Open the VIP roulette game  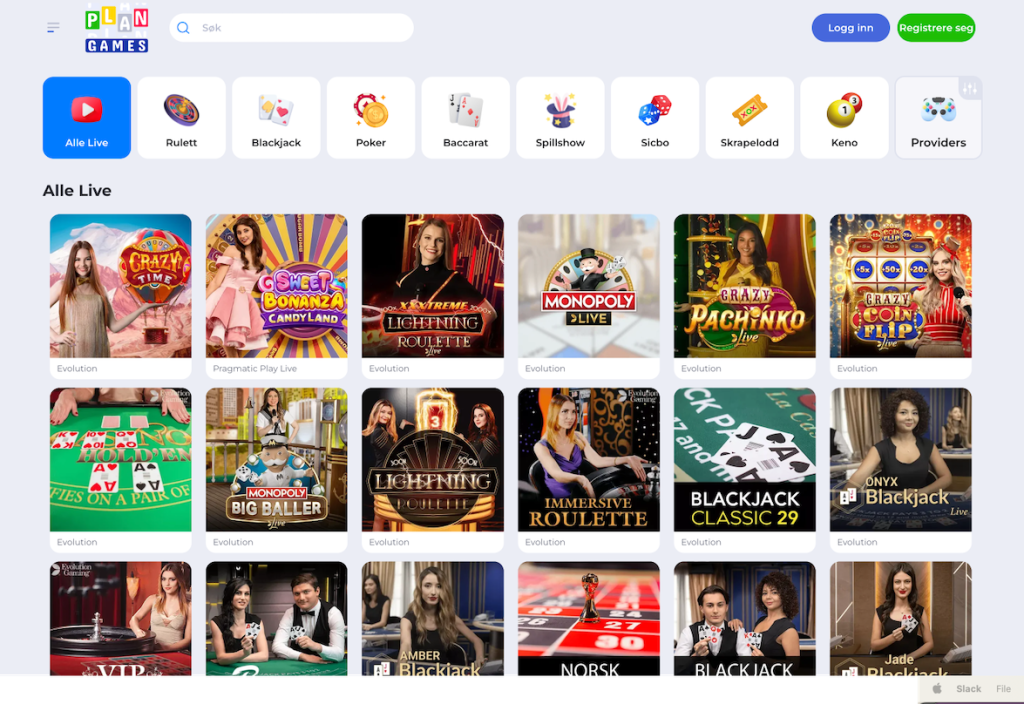pos(121,618)
